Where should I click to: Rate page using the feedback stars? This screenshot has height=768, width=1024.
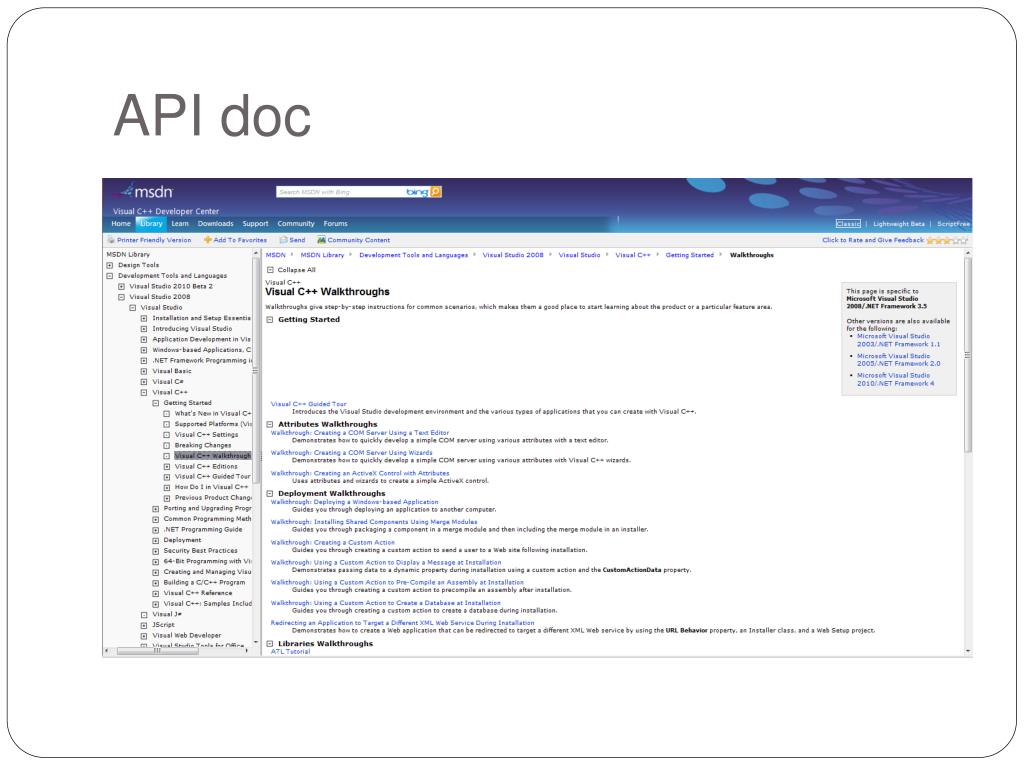pyautogui.click(x=947, y=240)
